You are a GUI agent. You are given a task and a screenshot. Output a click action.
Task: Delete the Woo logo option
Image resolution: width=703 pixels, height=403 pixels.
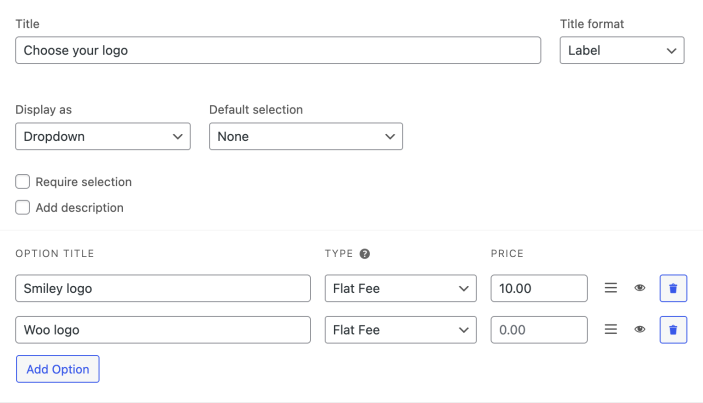[673, 330]
